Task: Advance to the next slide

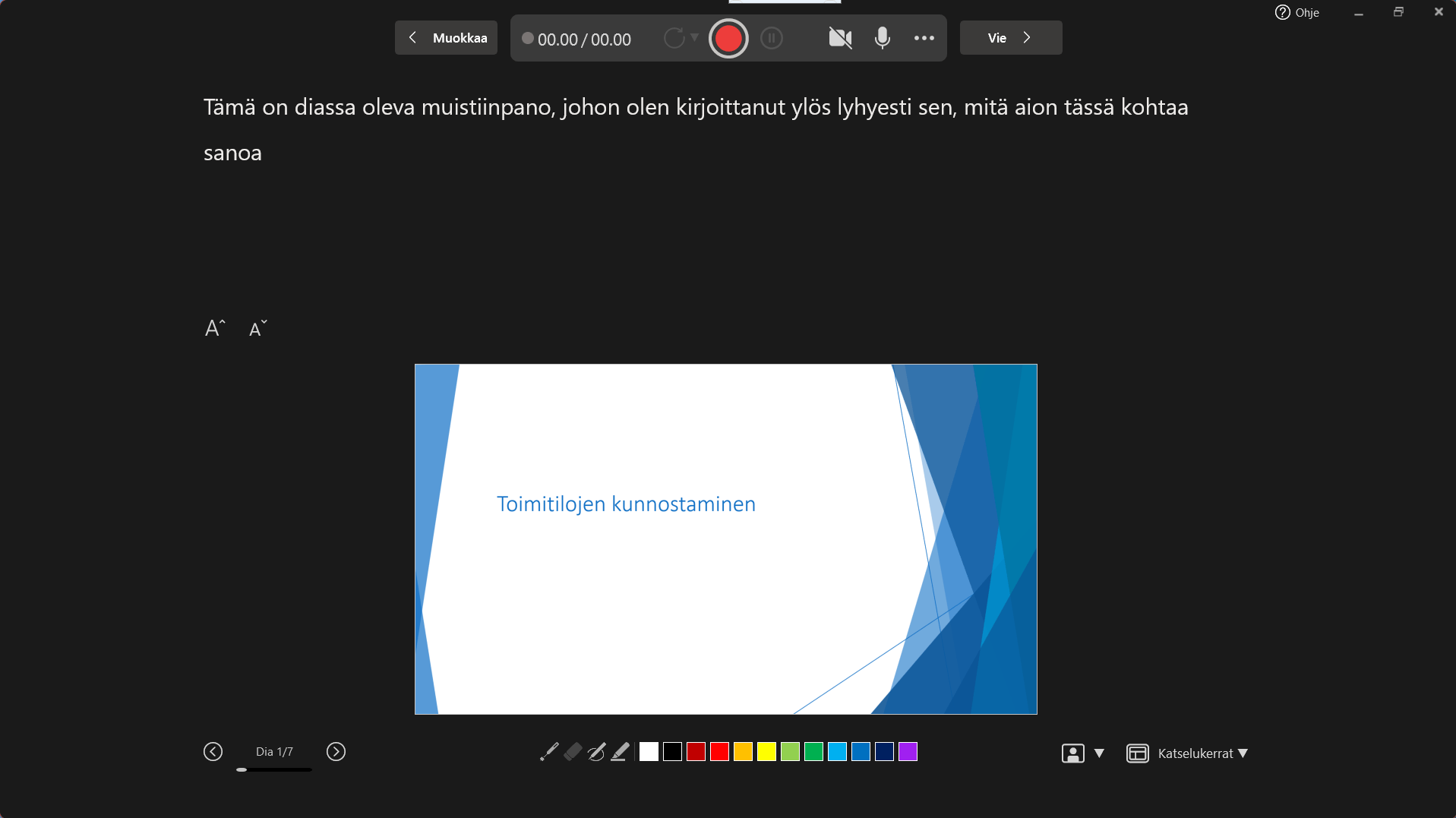Action: pyautogui.click(x=336, y=752)
